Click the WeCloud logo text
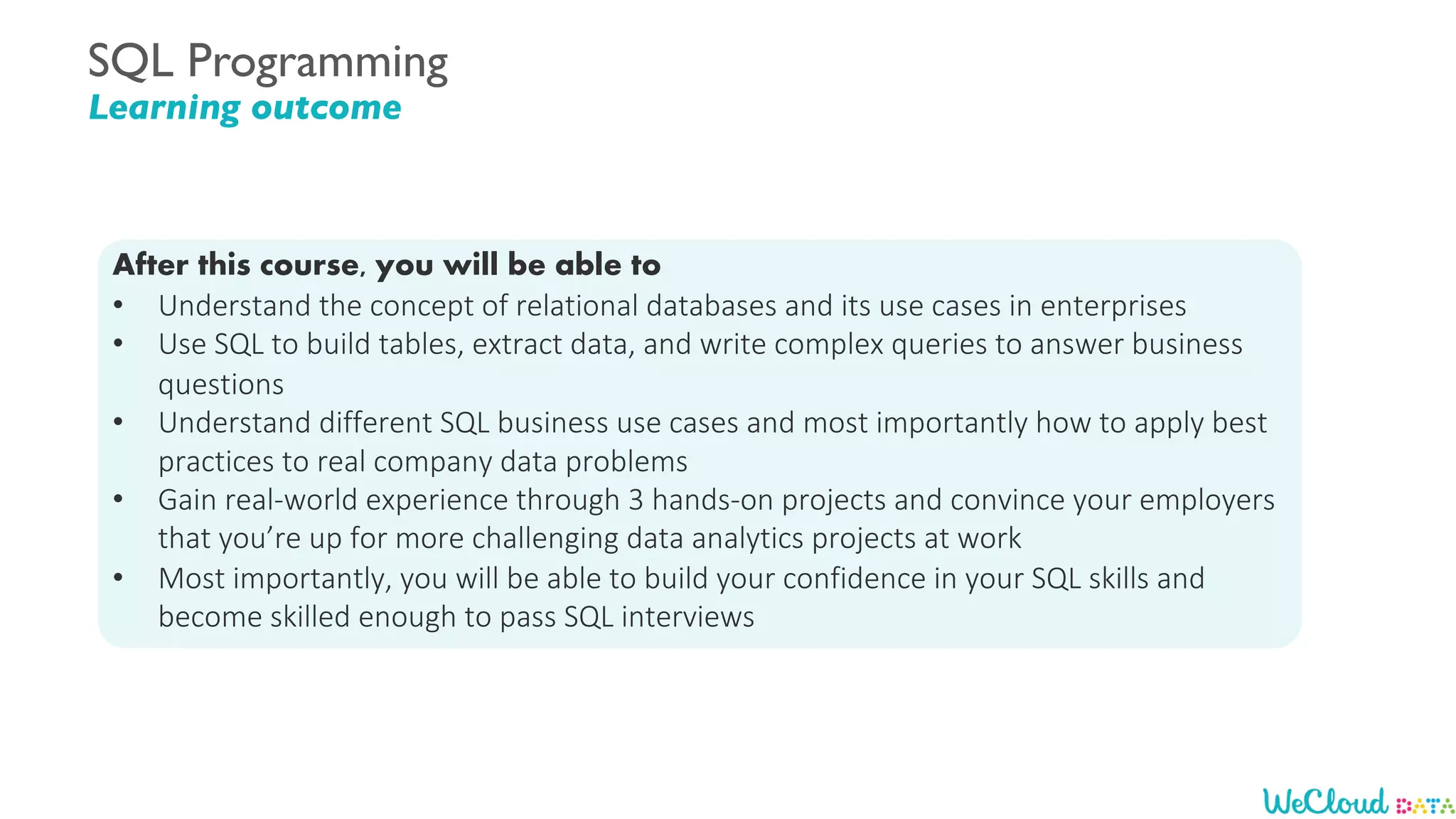Image resolution: width=1456 pixels, height=819 pixels. [1326, 801]
